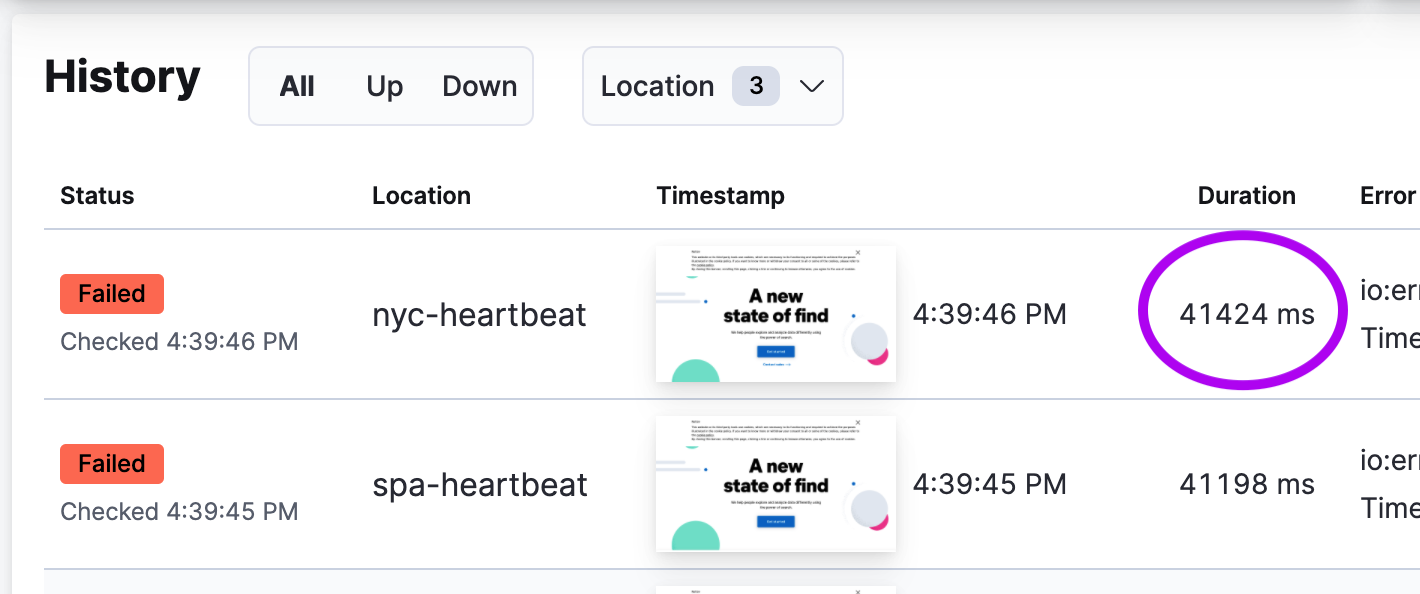Viewport: 1420px width, 594px height.
Task: Select the "Up" history filter tab
Action: [x=384, y=86]
